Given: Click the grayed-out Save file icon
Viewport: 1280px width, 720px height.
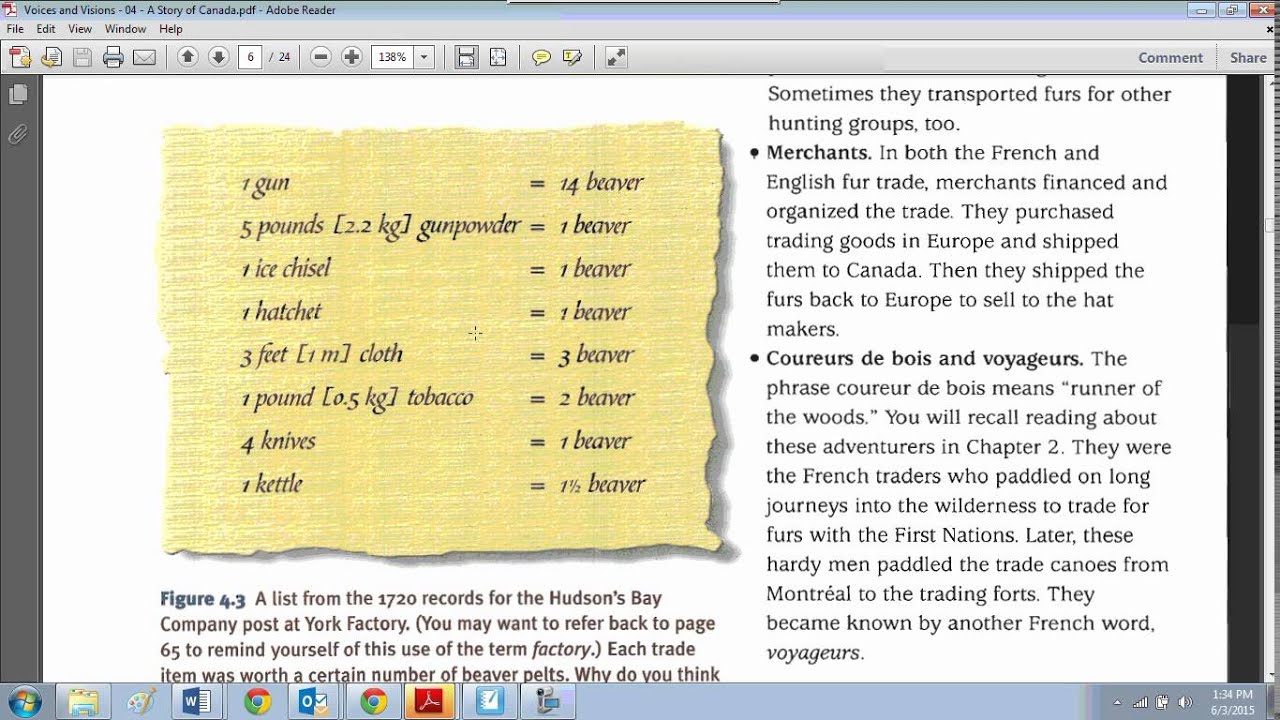Looking at the screenshot, I should coord(82,57).
